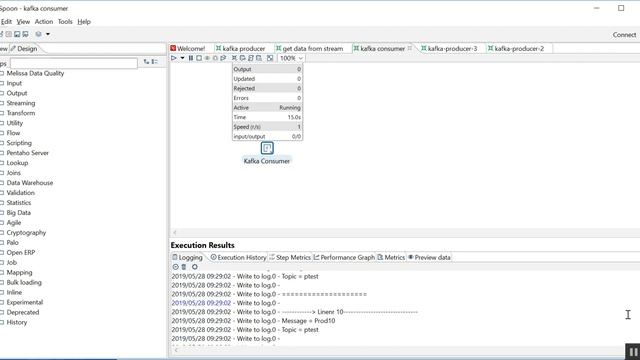
Task: Pause the running transformation
Action: tap(191, 58)
